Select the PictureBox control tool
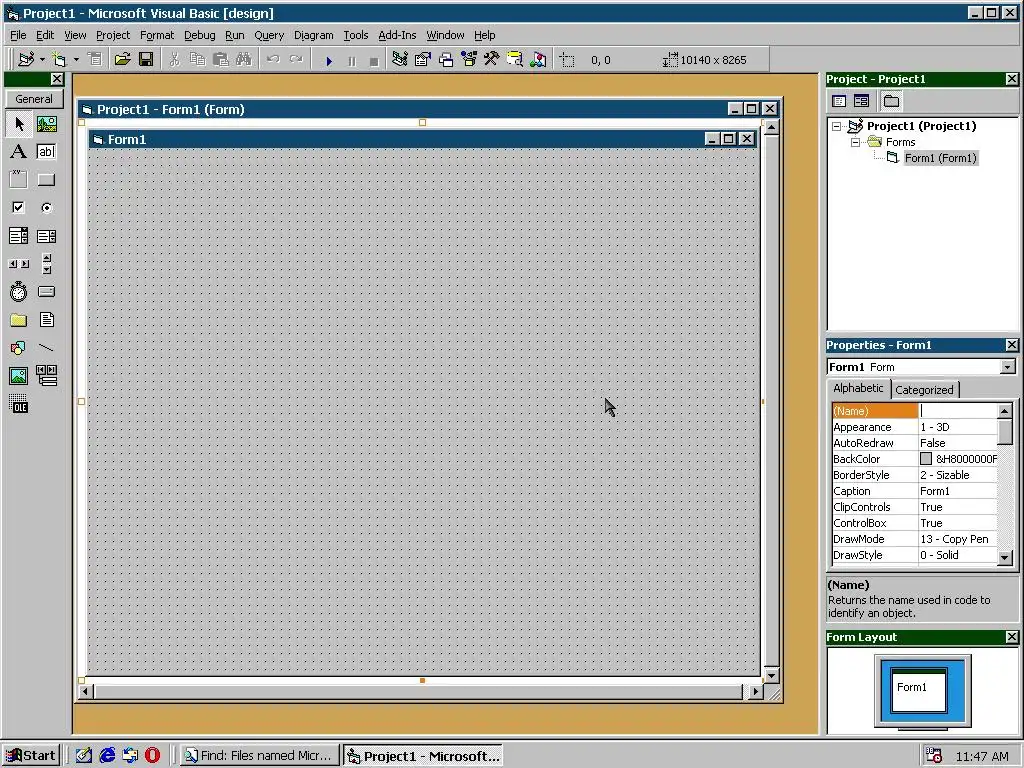Image resolution: width=1024 pixels, height=768 pixels. (46, 123)
